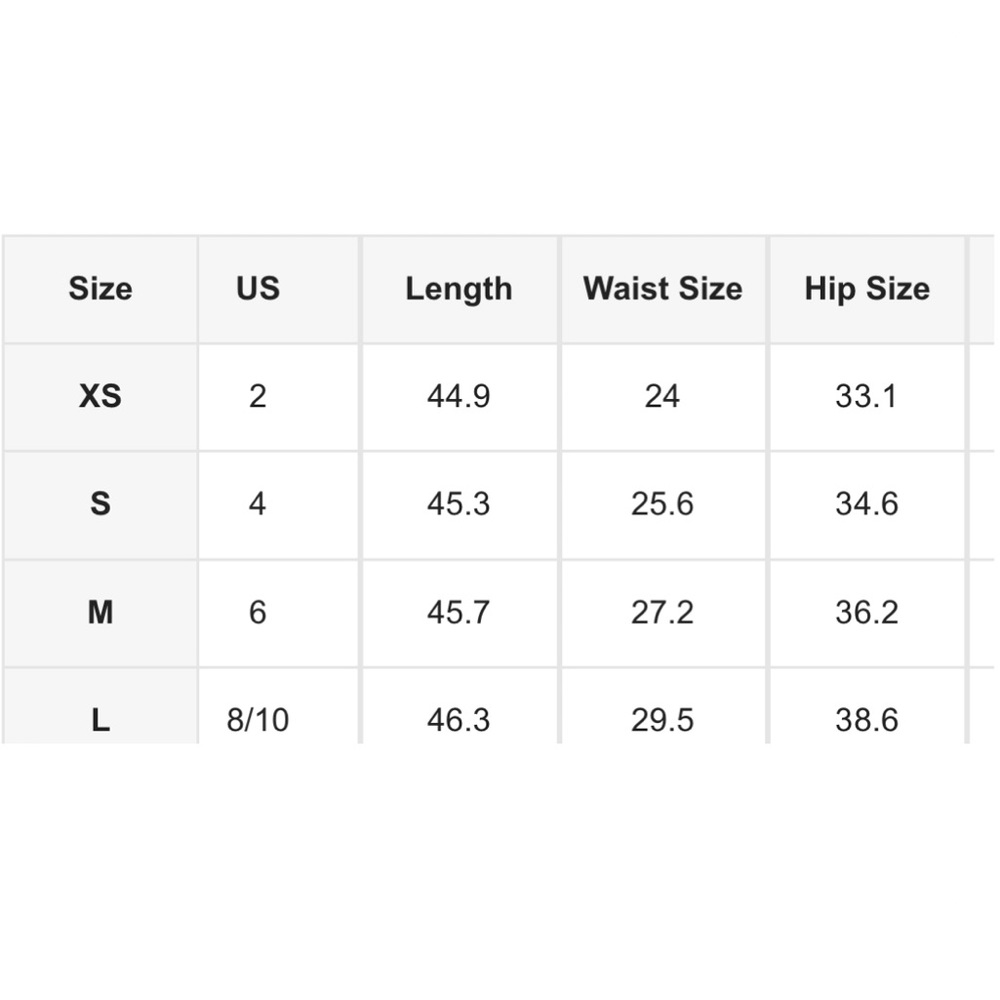The width and height of the screenshot is (1000, 1000).
Task: Click the M size row label
Action: (100, 613)
